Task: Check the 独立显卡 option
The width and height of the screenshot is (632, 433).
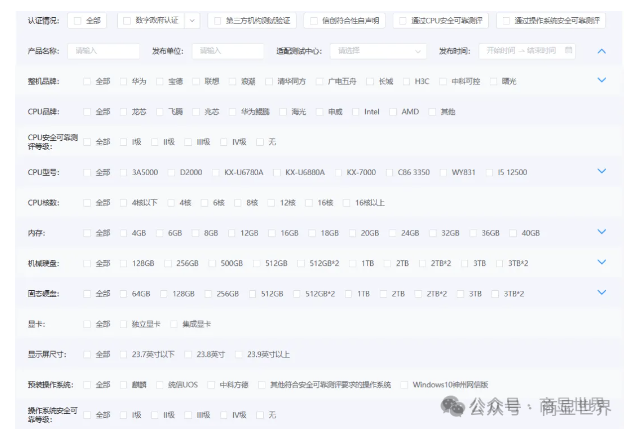Action: point(123,324)
